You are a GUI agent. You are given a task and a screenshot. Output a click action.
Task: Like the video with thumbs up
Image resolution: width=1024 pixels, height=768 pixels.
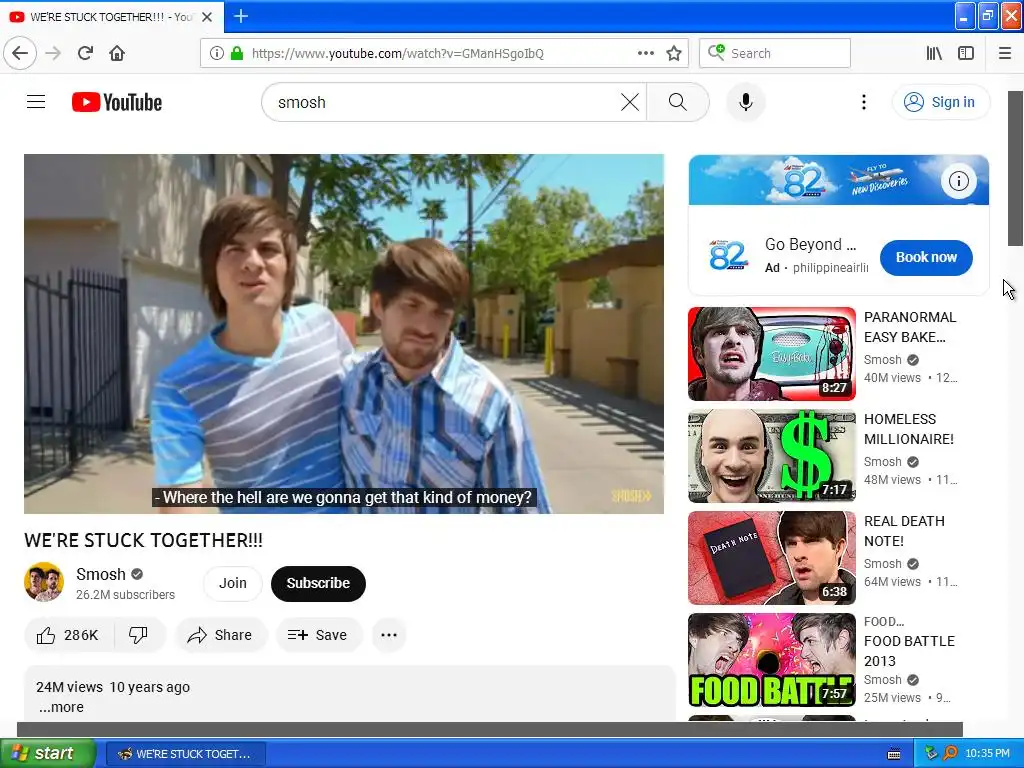click(x=68, y=635)
